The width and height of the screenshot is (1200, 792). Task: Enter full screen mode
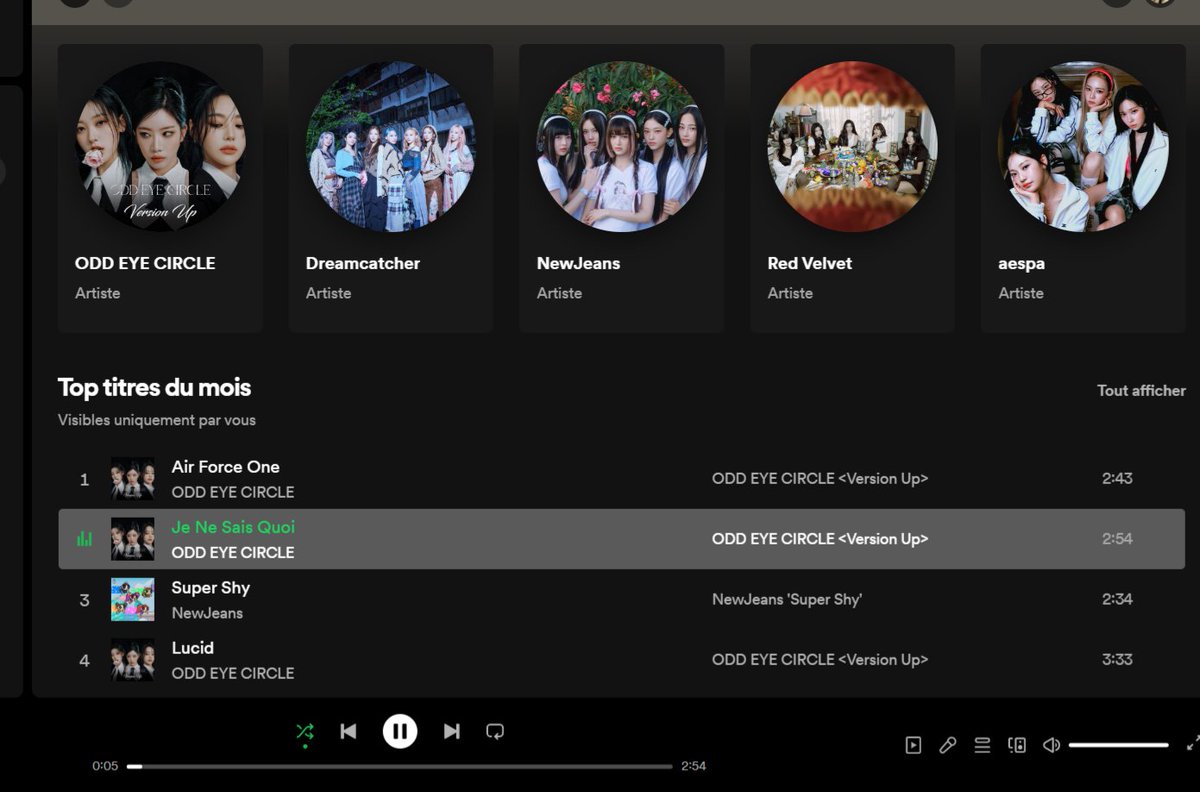tap(1192, 744)
